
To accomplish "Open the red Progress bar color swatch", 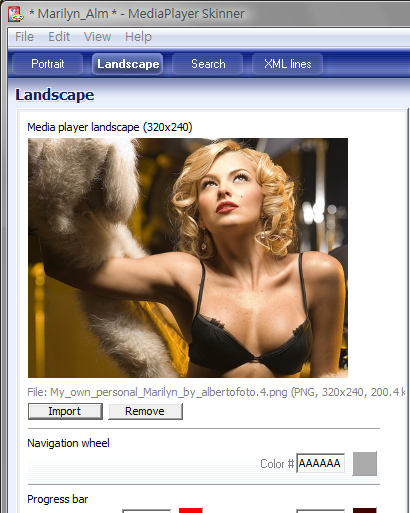I will [x=191, y=510].
